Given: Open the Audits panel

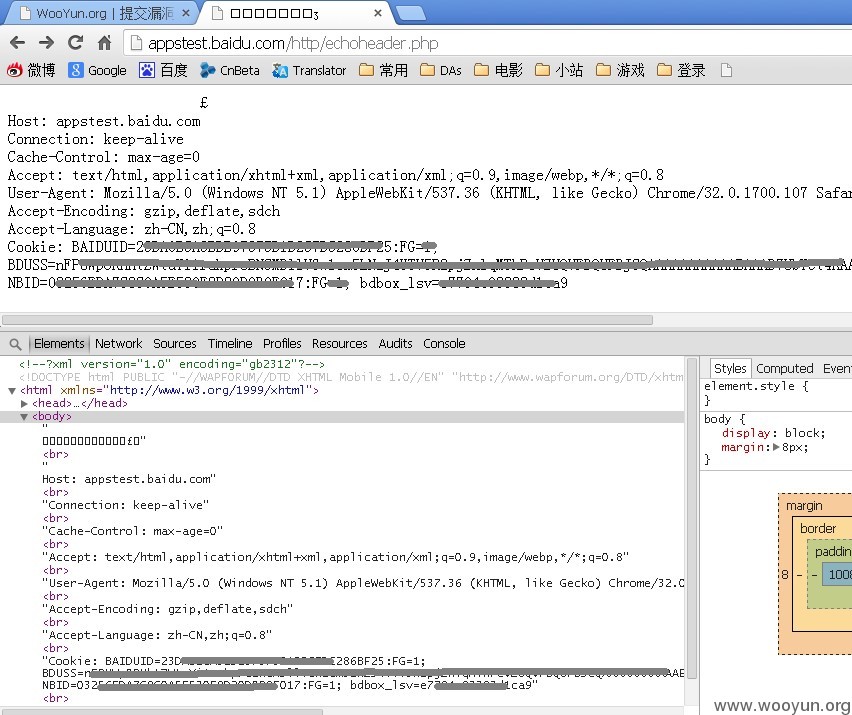Looking at the screenshot, I should tap(395, 343).
